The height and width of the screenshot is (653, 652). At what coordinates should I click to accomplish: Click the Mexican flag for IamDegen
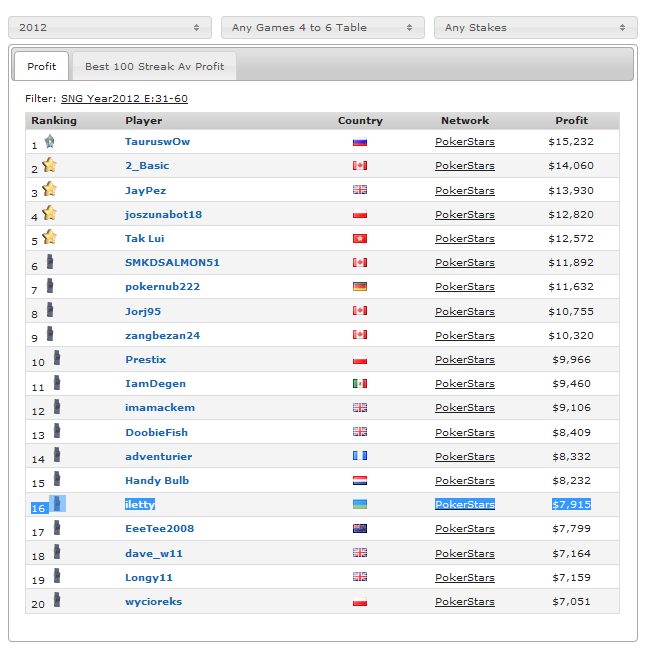pos(360,384)
